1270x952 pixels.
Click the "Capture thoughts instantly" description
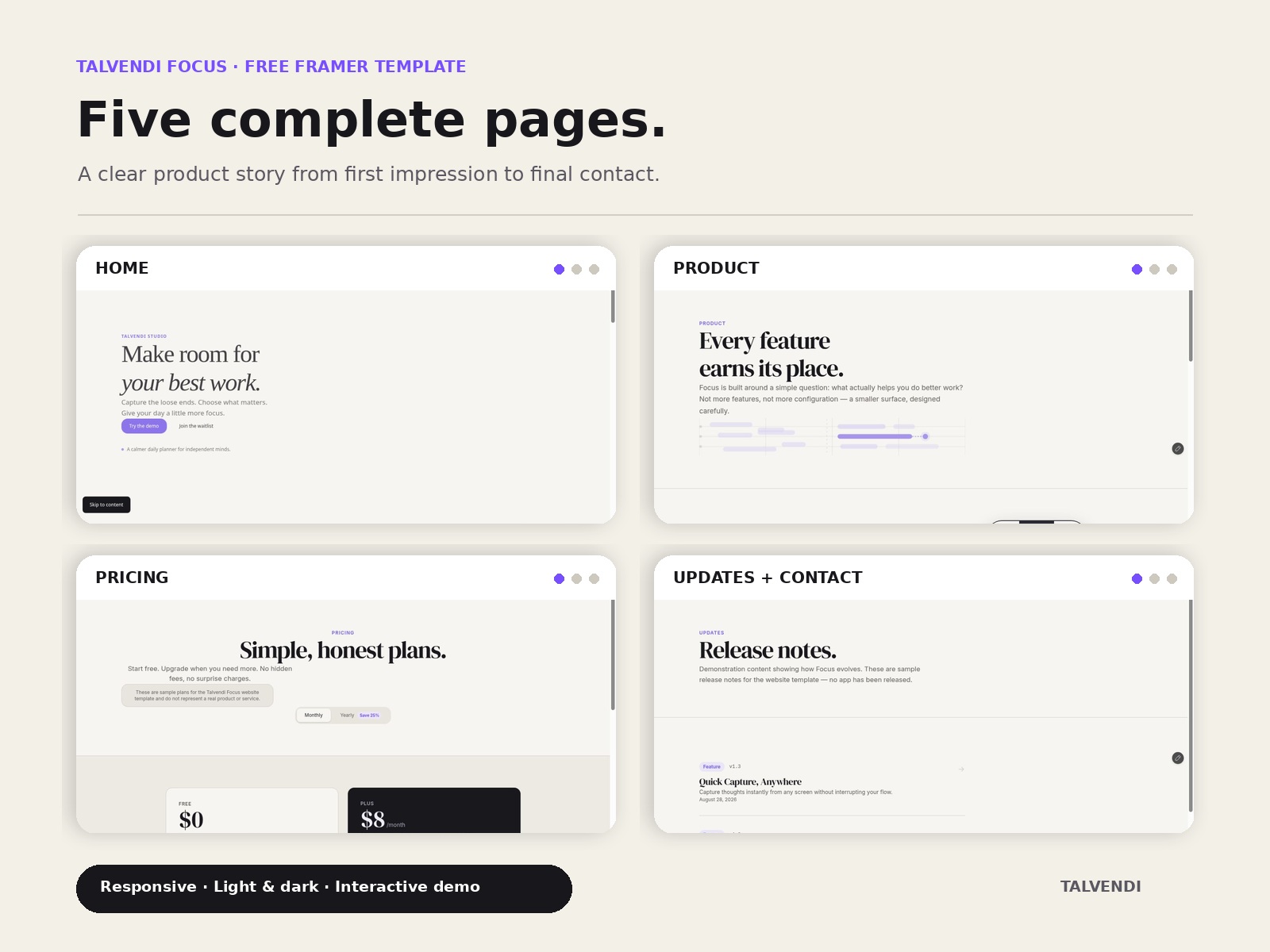(795, 792)
